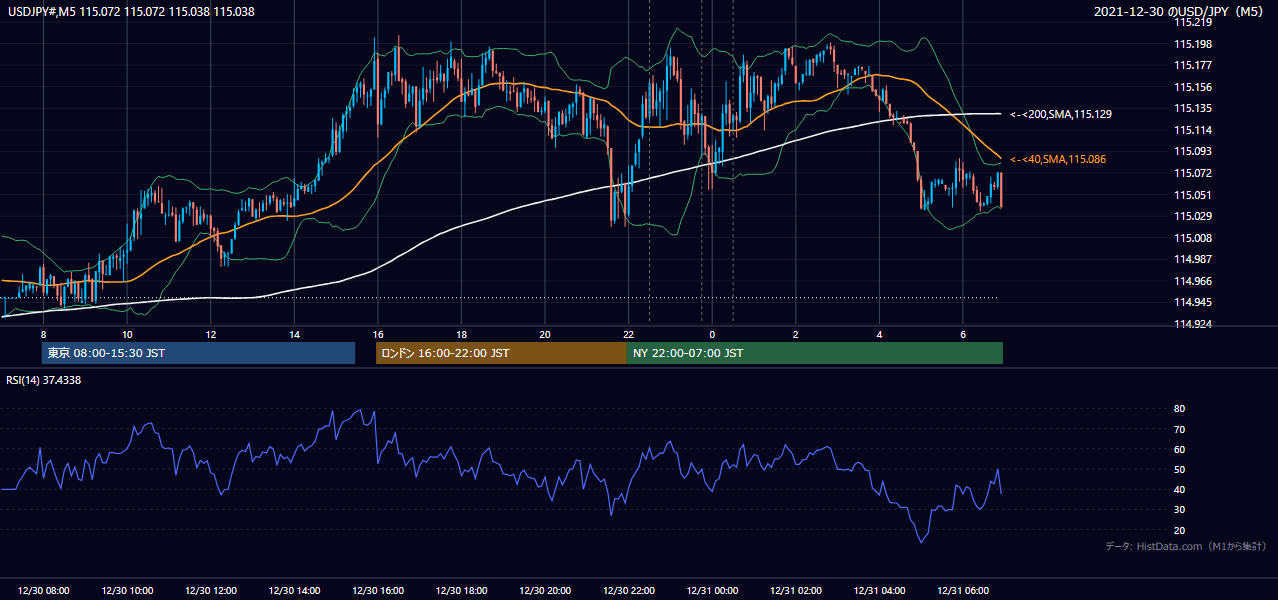Click the 12/30 22:00 bottom time label
The image size is (1278, 600).
coord(628,591)
